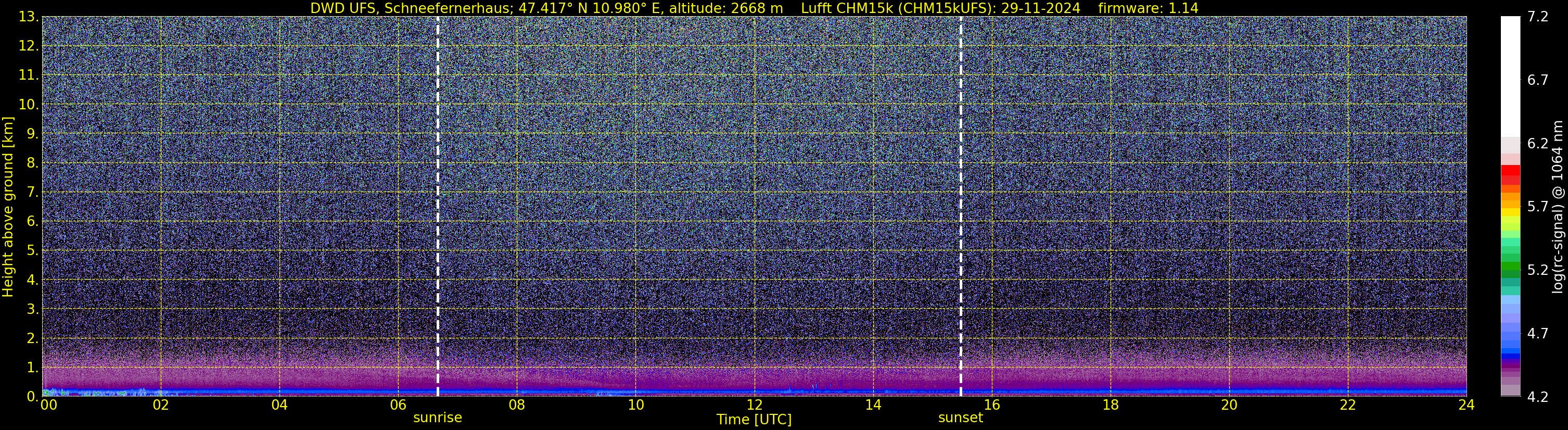Image resolution: width=1568 pixels, height=430 pixels.
Task: Click the colorbar tick label '5.7'
Action: click(x=1538, y=207)
